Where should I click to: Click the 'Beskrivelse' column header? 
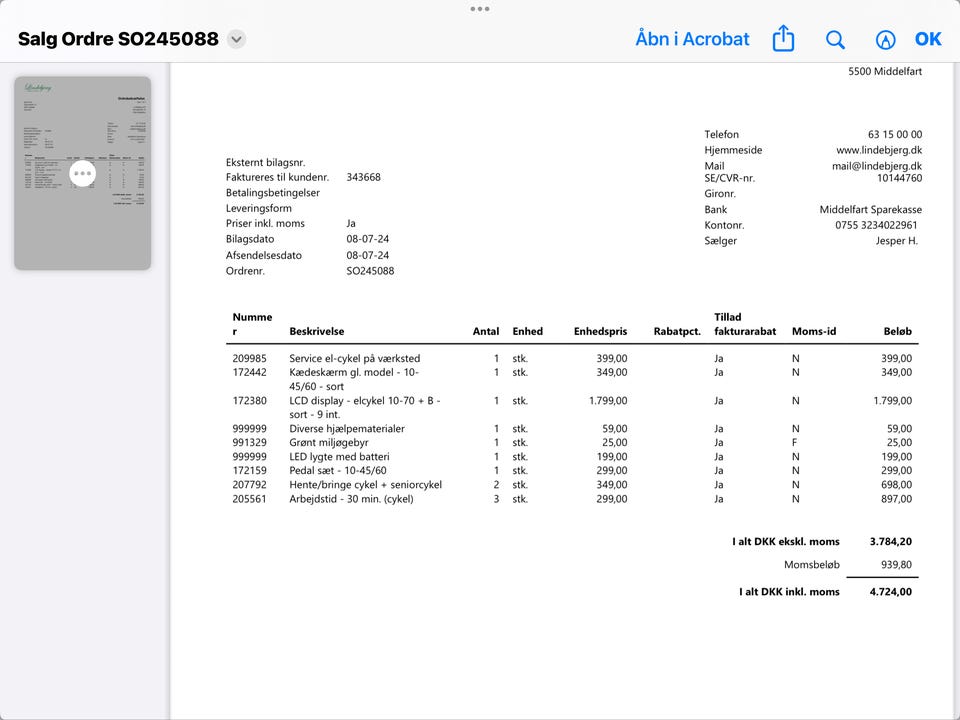317,331
